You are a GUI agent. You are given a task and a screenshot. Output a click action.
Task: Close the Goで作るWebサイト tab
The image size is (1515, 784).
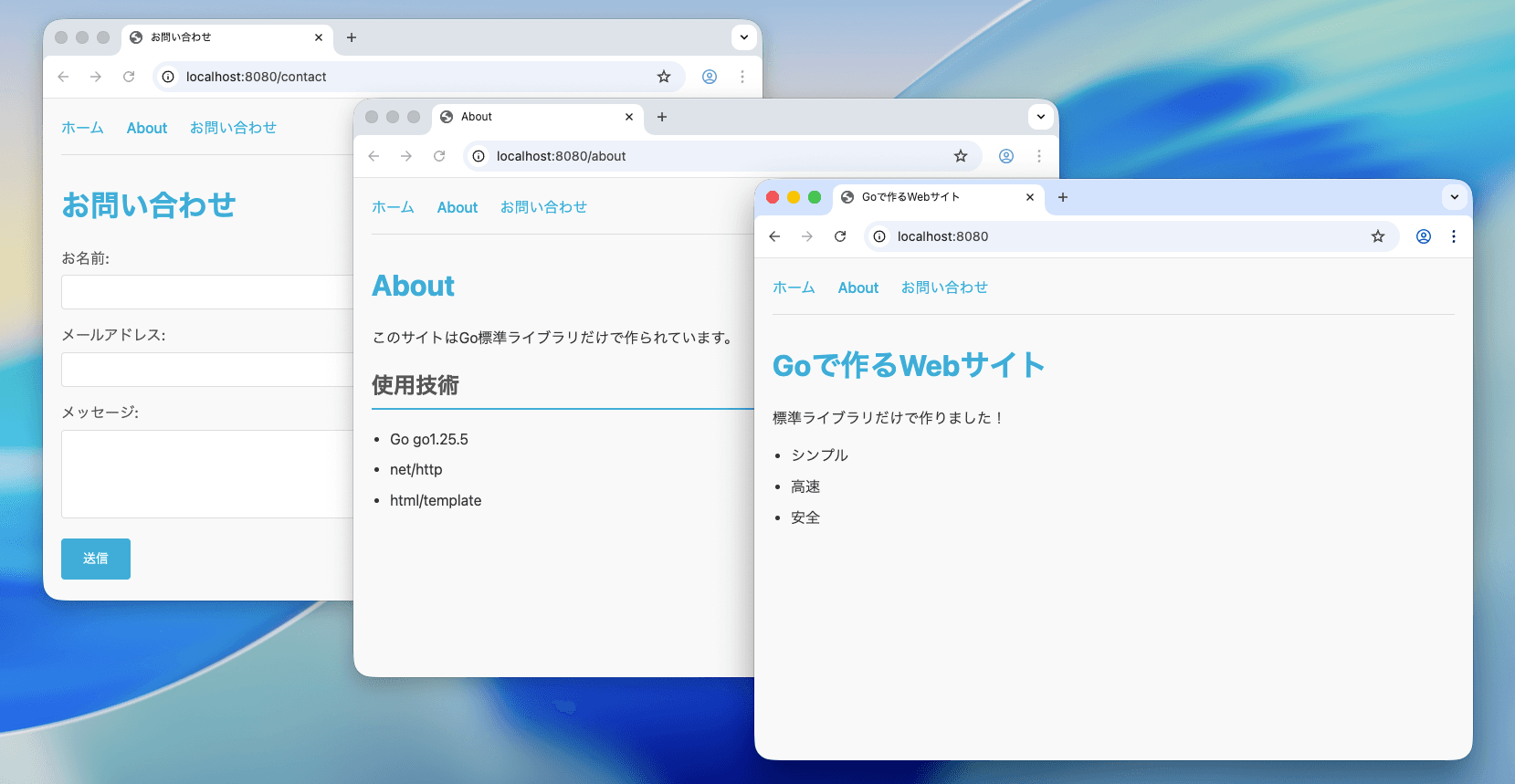pyautogui.click(x=1030, y=197)
